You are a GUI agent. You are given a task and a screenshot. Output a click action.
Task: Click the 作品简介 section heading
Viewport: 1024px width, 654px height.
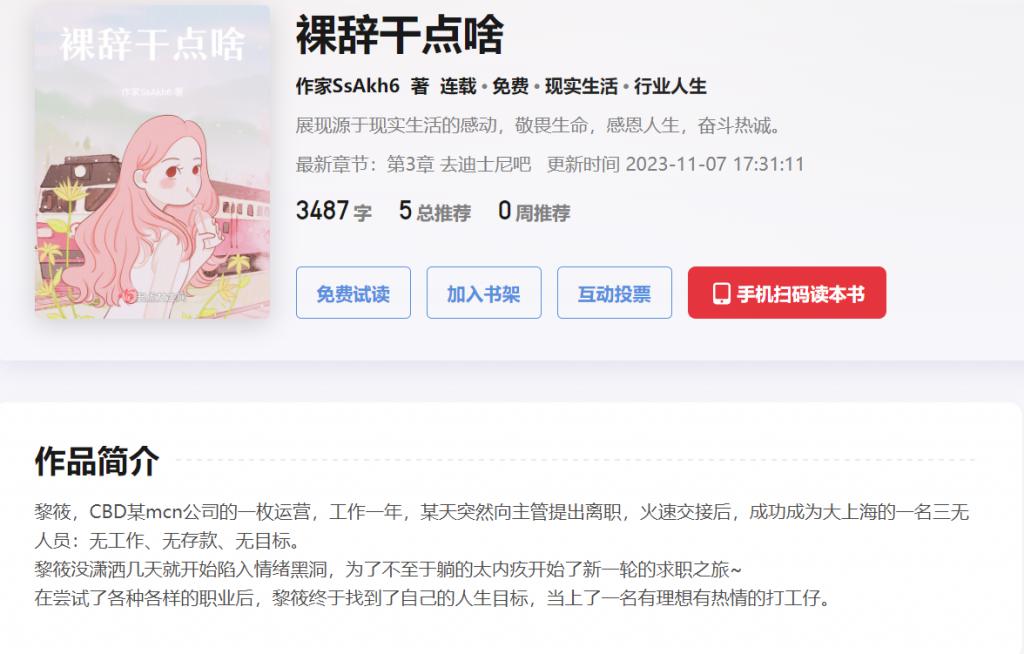point(97,461)
